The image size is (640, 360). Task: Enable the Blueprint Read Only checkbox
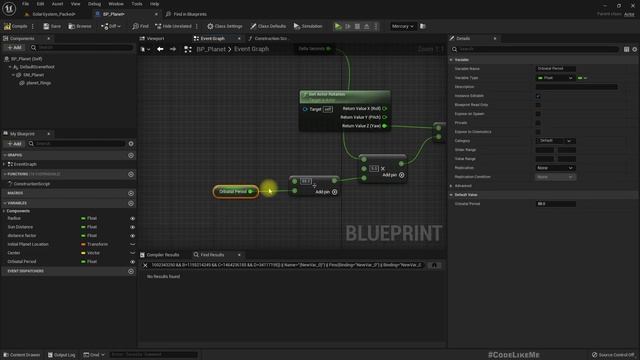pyautogui.click(x=538, y=105)
